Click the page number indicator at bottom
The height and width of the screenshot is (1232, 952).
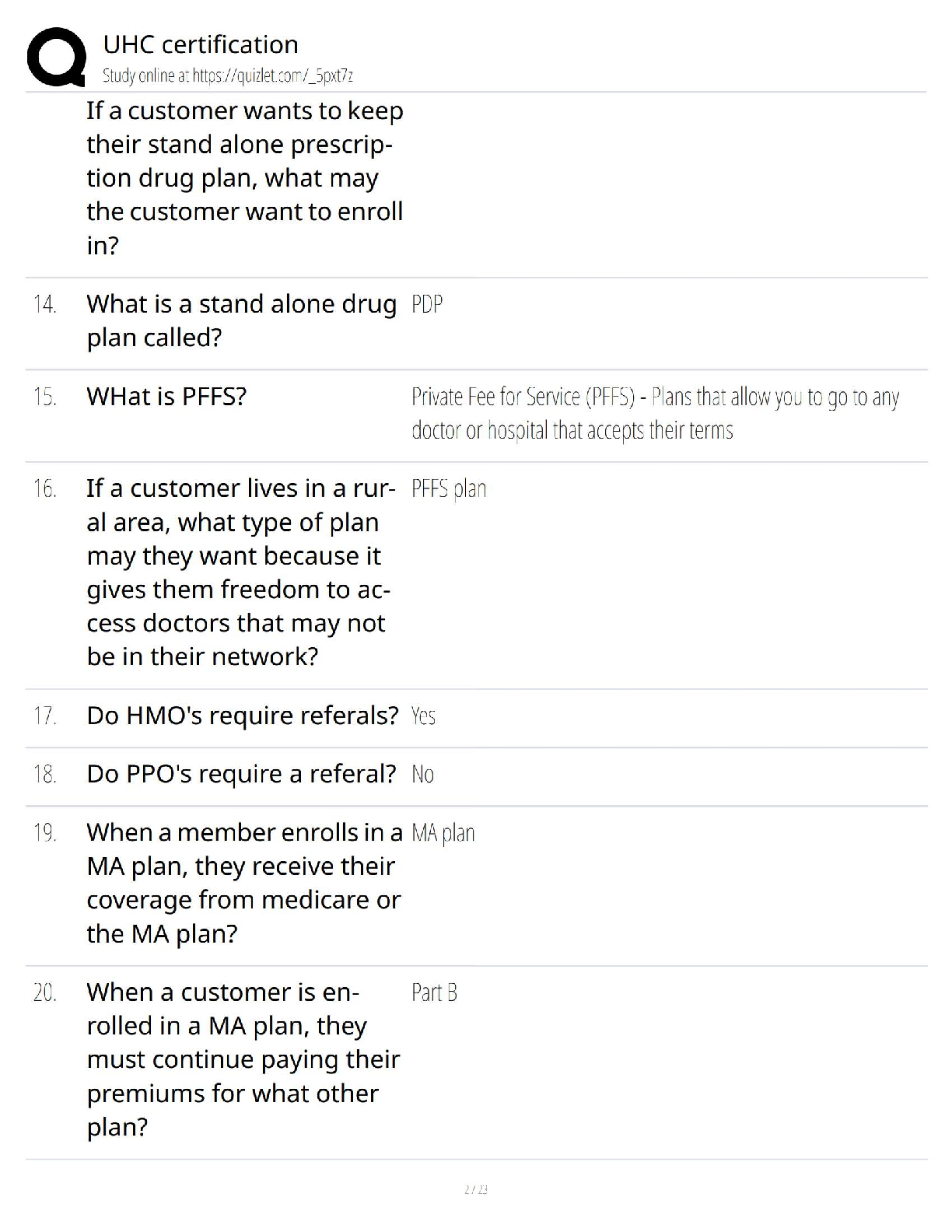[475, 1189]
